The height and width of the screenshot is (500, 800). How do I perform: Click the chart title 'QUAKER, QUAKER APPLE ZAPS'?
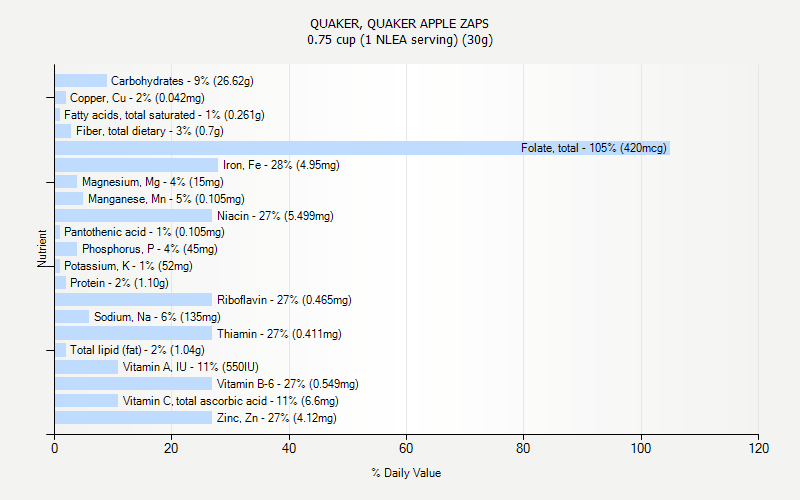coord(399,23)
